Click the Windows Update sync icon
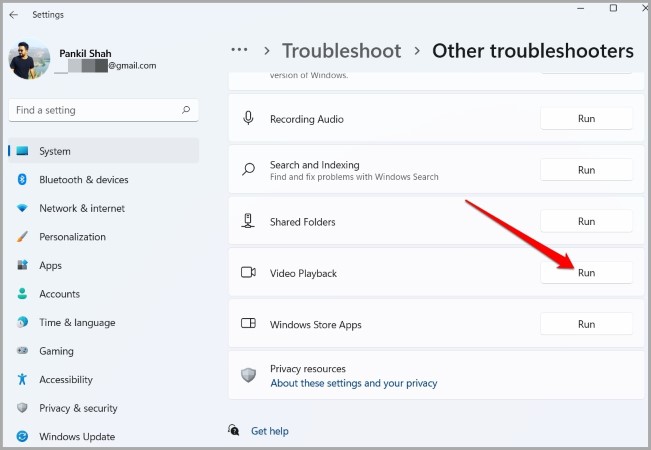651x450 pixels. click(22, 436)
